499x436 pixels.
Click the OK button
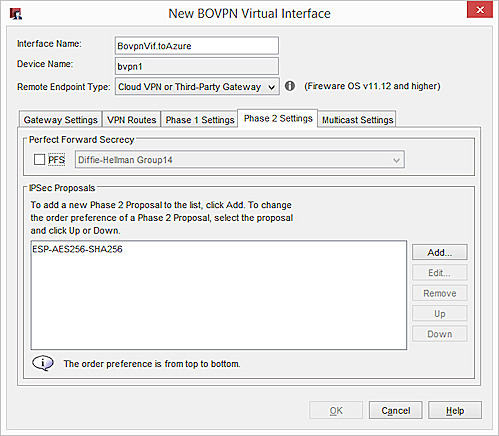336,410
